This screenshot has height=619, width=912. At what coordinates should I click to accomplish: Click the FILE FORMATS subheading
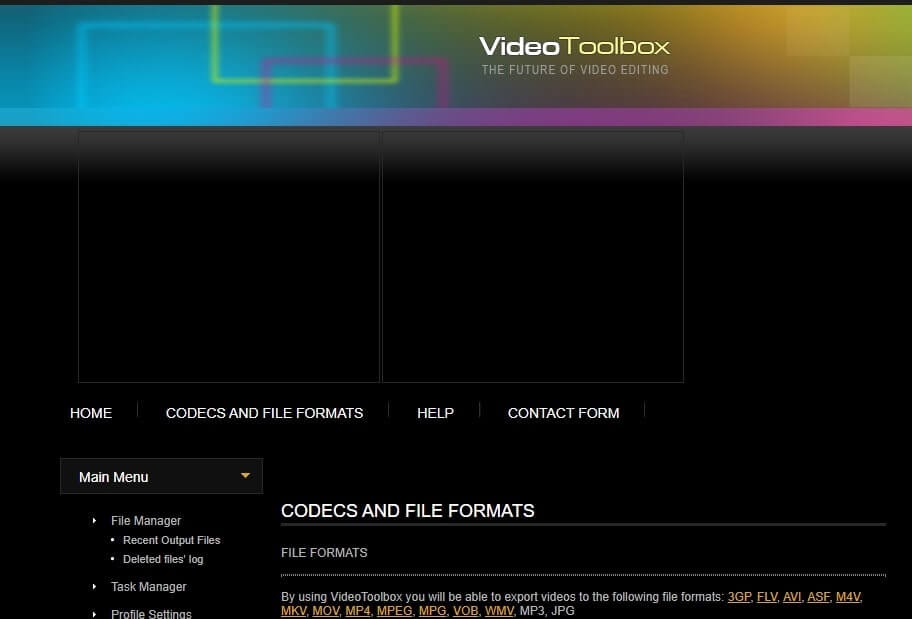[x=324, y=553]
